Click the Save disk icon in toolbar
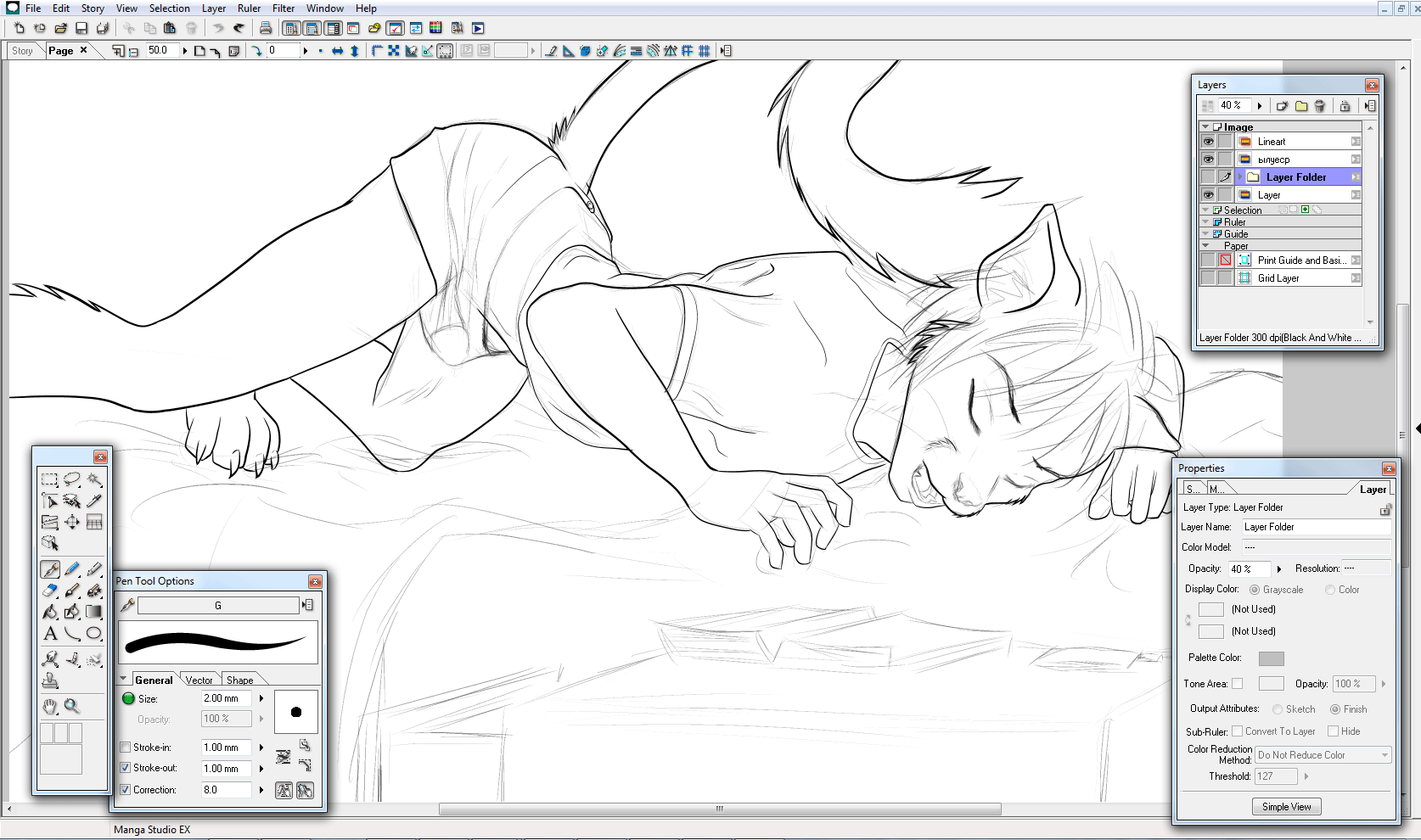This screenshot has width=1421, height=840. (x=81, y=28)
